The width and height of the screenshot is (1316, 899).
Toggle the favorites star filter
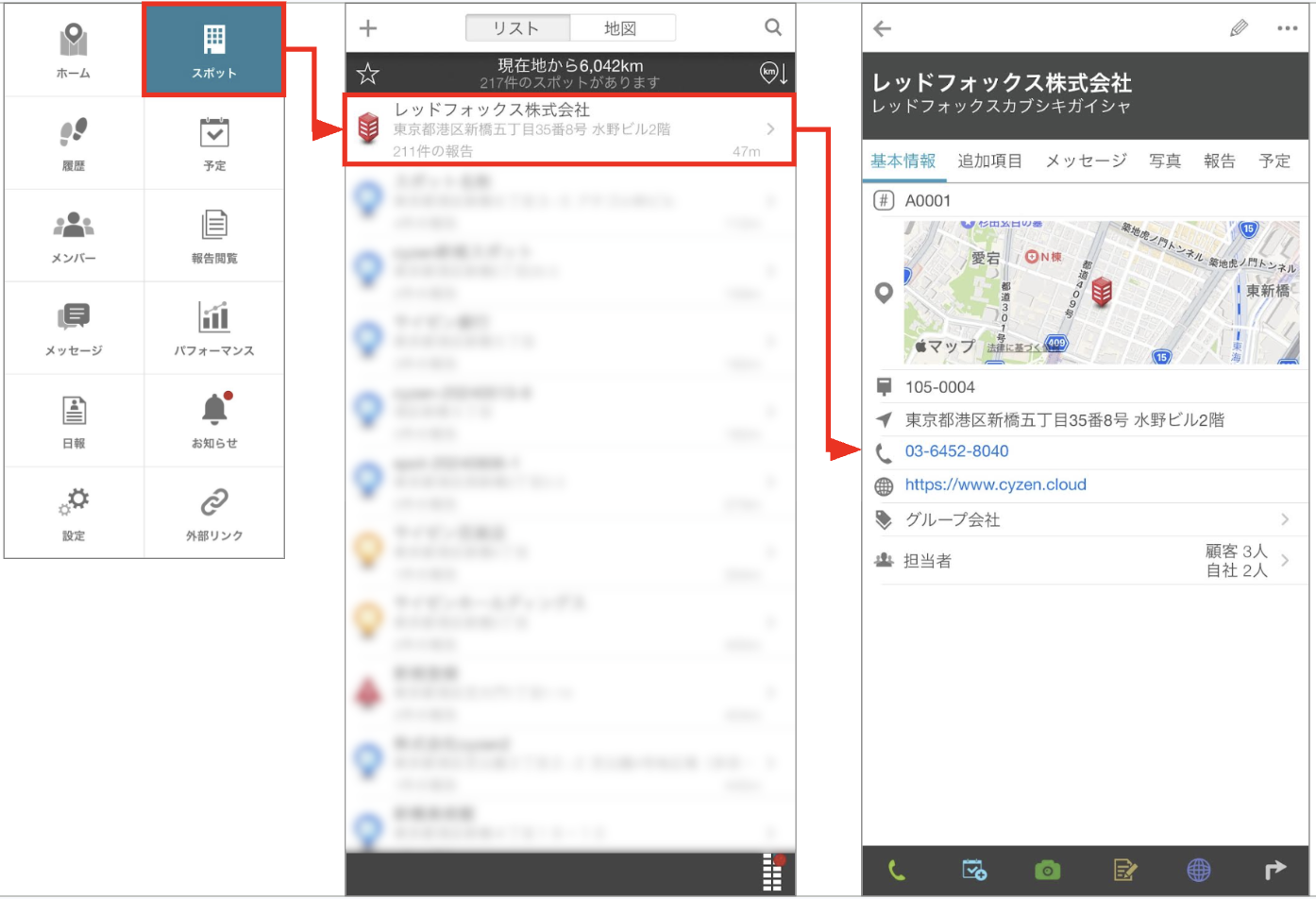[x=368, y=73]
